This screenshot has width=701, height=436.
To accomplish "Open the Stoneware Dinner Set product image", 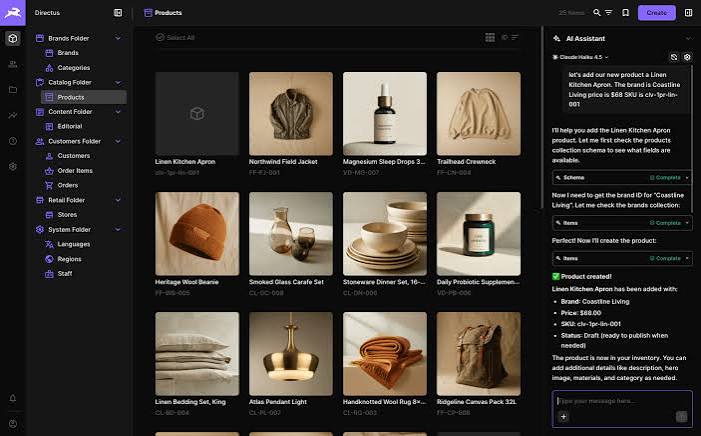I will [x=385, y=234].
